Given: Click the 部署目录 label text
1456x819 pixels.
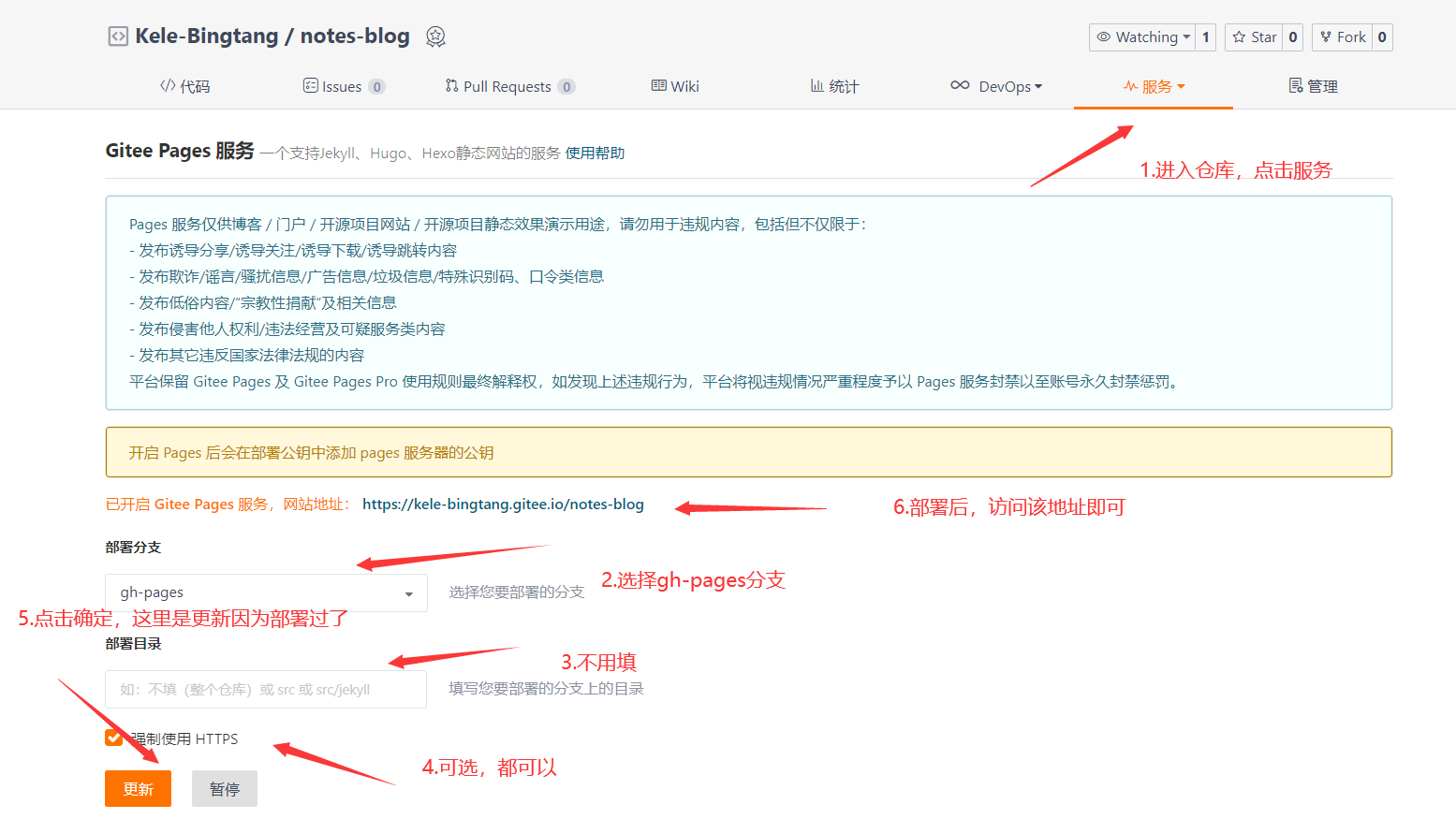Looking at the screenshot, I should pos(133,644).
